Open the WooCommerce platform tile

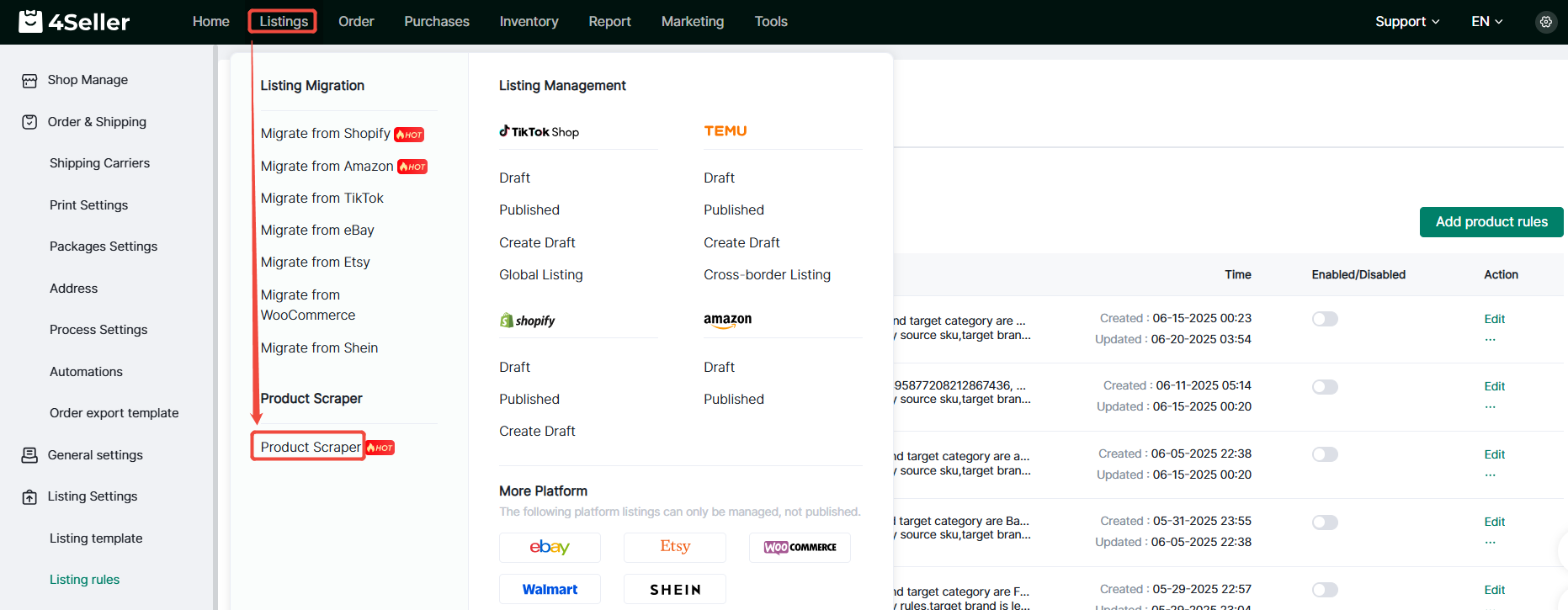click(800, 547)
